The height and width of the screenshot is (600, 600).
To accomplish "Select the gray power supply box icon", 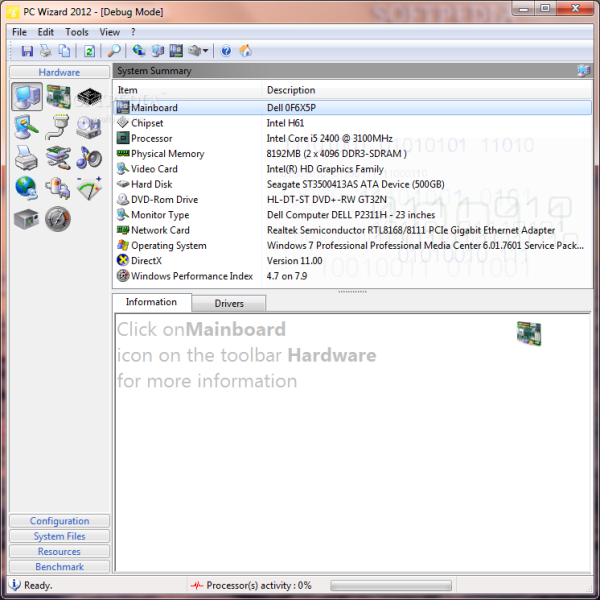I will click(26, 219).
